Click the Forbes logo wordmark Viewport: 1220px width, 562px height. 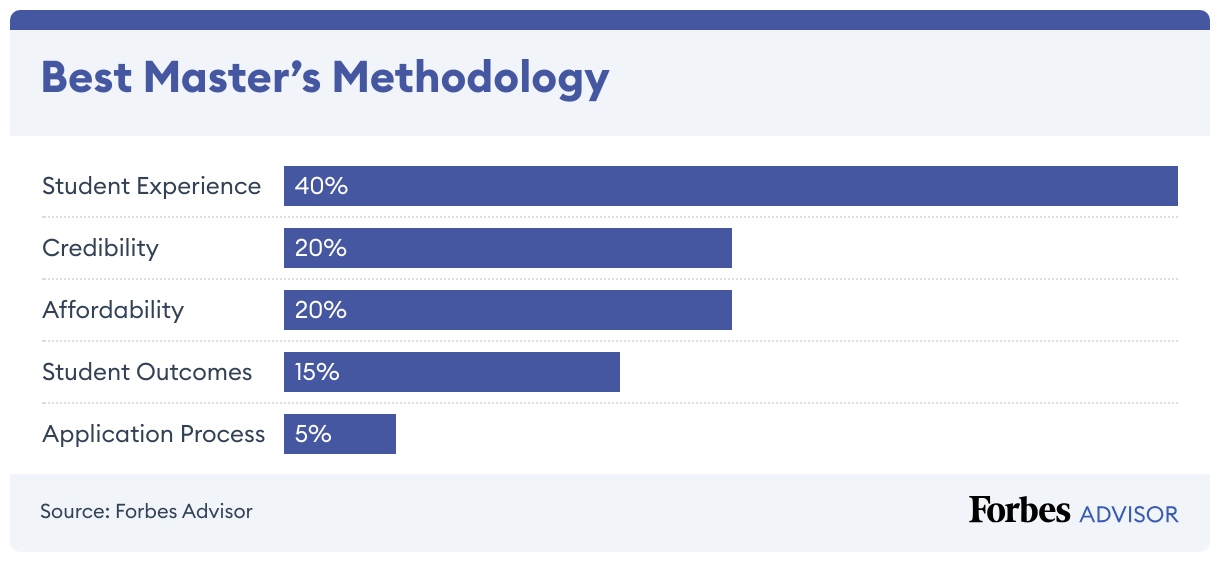click(x=1019, y=510)
